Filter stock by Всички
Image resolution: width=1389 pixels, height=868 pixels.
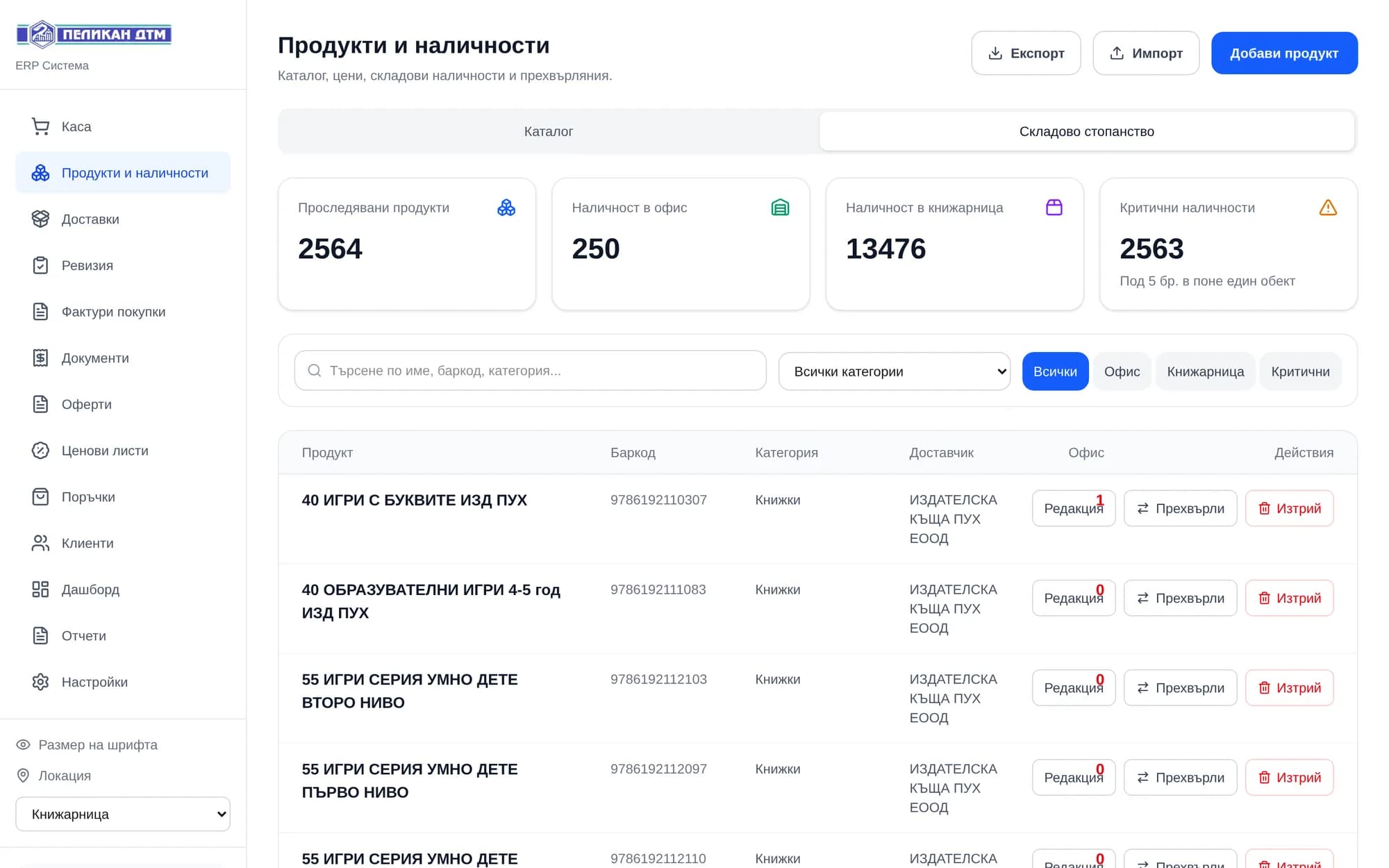[1055, 372]
